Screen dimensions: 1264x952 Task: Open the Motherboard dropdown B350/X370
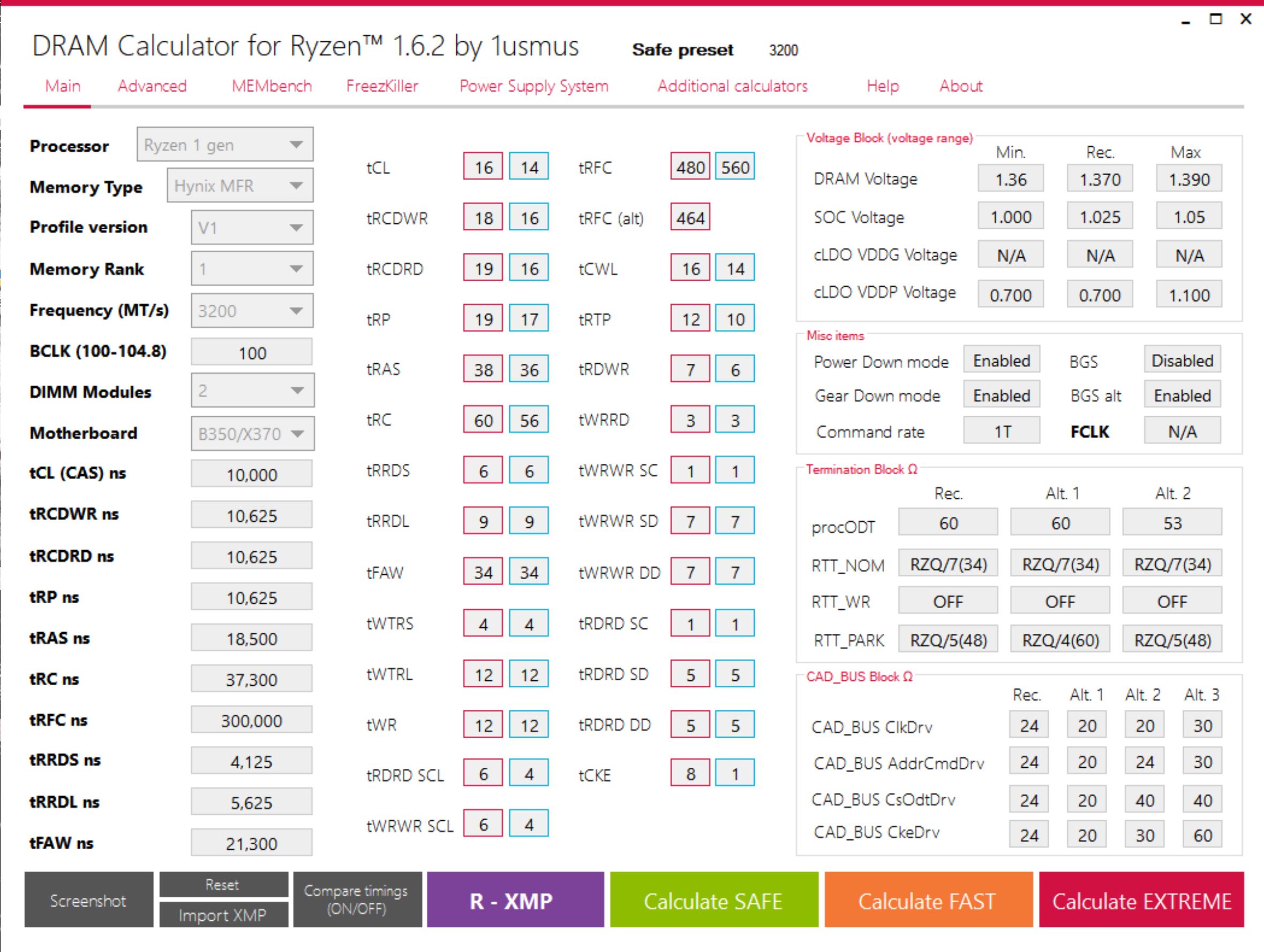pos(253,433)
